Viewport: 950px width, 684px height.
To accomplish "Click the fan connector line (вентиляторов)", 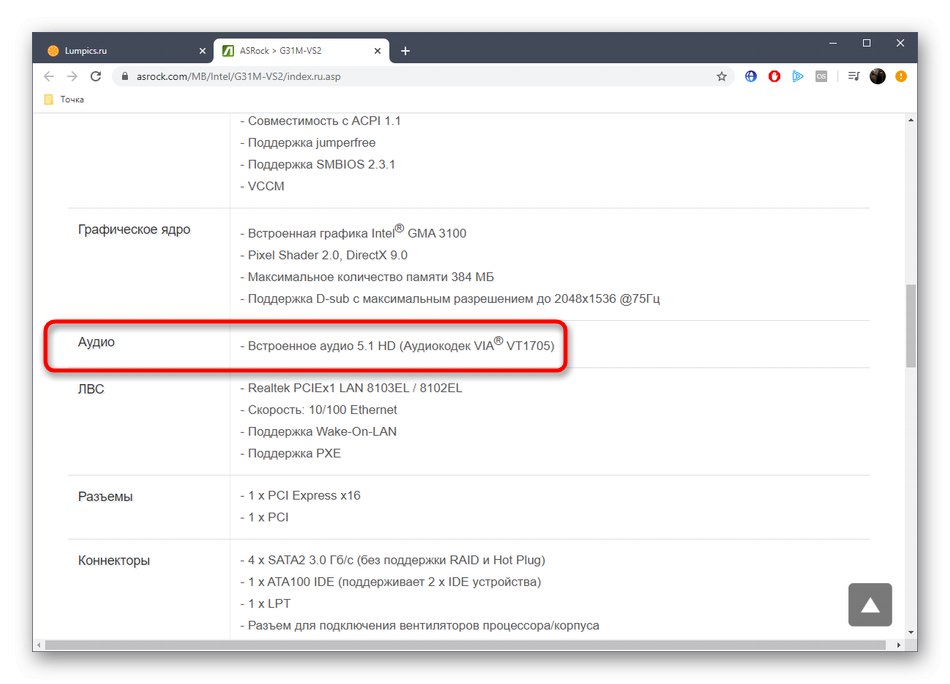I will click(420, 625).
